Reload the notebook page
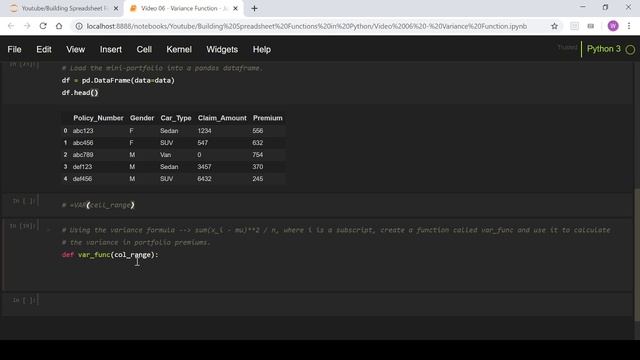640x360 pixels. point(43,26)
